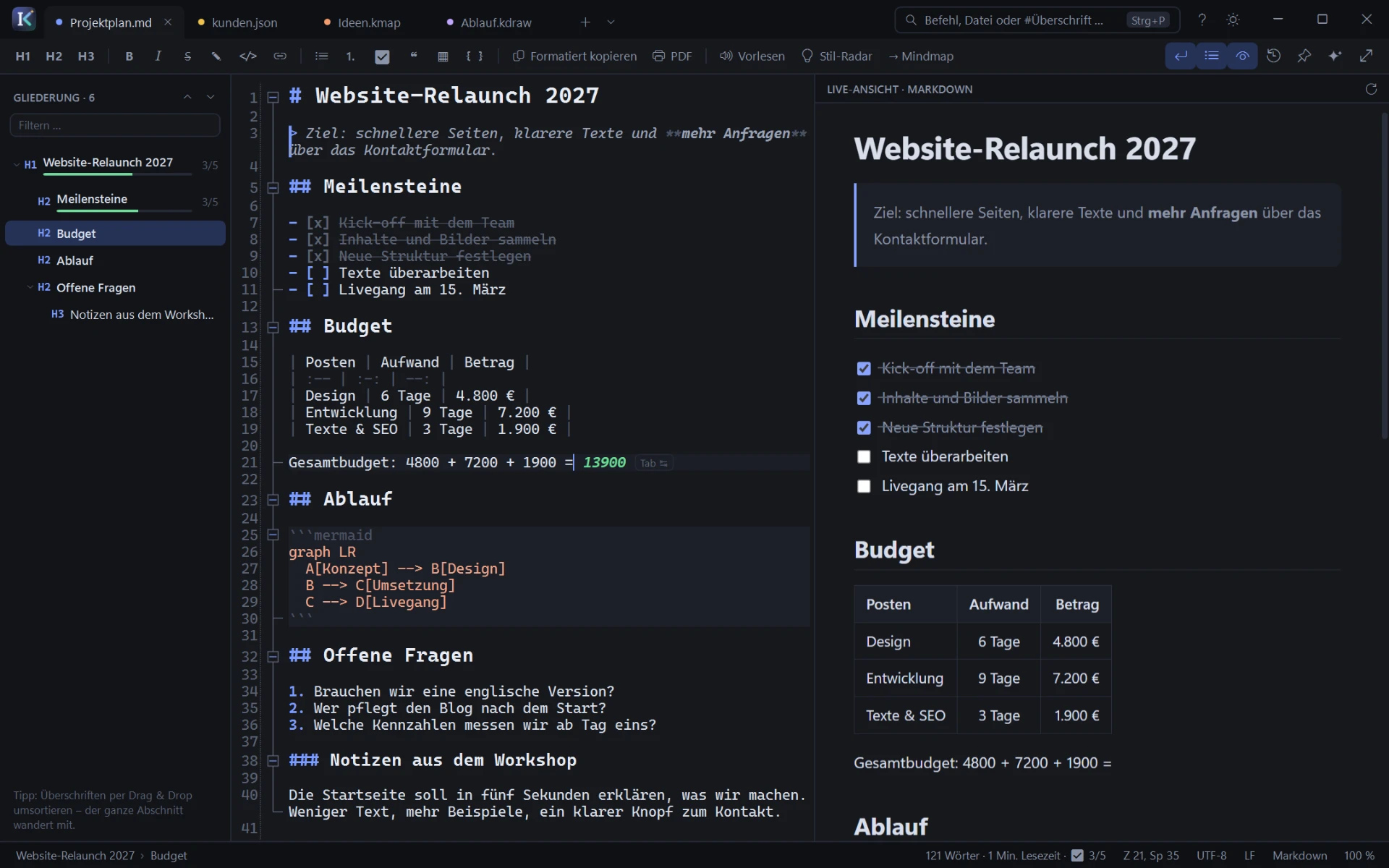Viewport: 1389px width, 868px height.
Task: Toggle the outline panel button
Action: click(x=1212, y=56)
